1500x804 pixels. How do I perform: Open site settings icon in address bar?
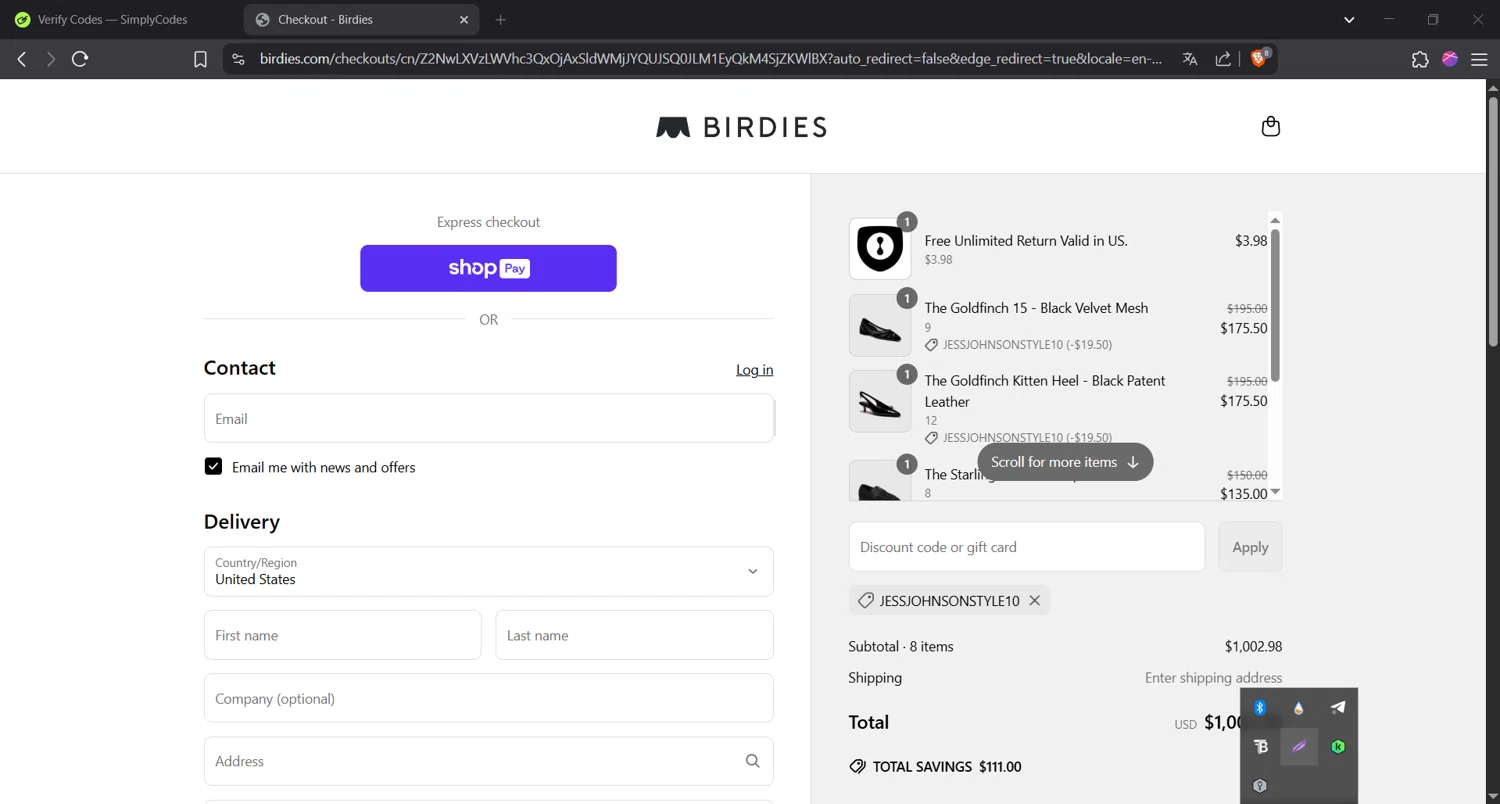coord(238,59)
